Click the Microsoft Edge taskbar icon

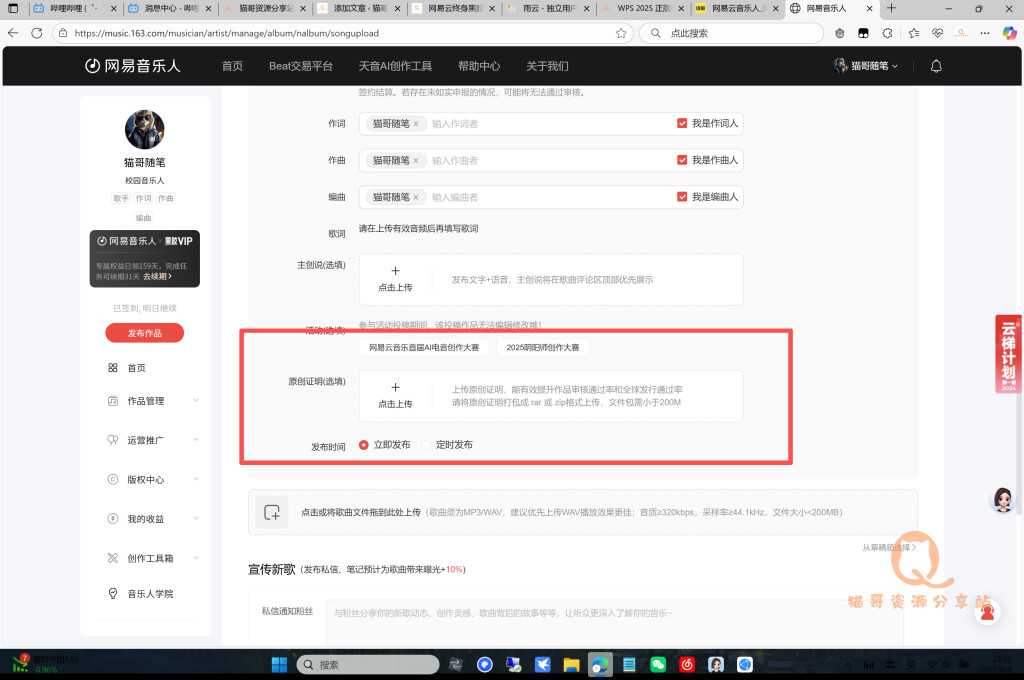[x=600, y=664]
